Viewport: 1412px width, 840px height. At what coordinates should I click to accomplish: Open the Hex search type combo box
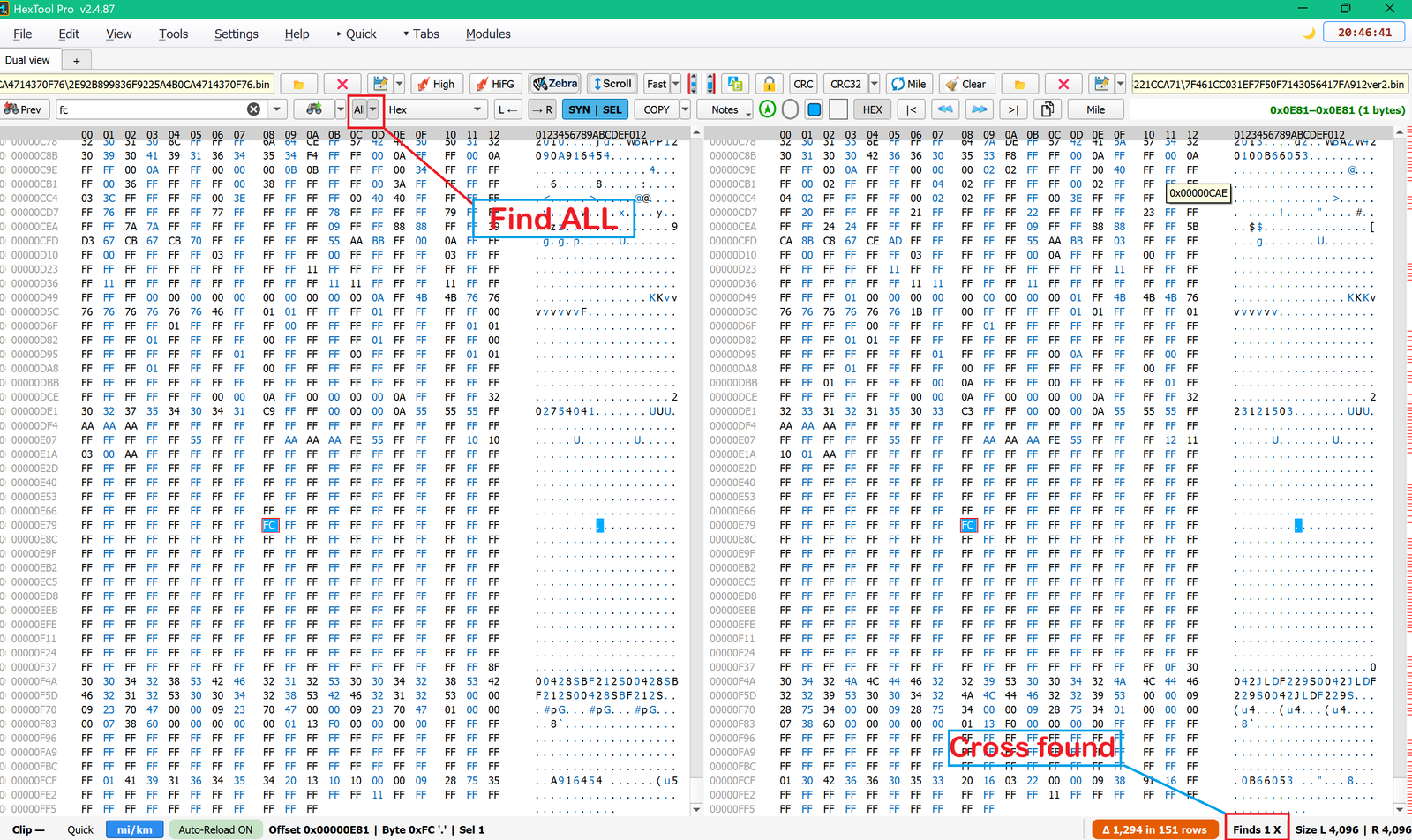(436, 109)
